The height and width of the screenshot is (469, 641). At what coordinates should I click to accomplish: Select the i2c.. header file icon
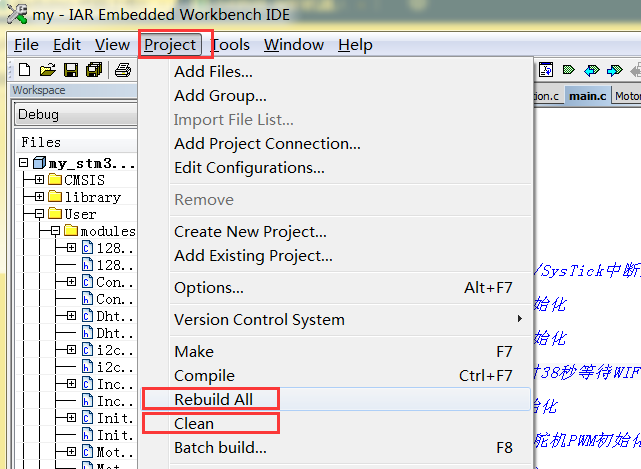click(87, 367)
